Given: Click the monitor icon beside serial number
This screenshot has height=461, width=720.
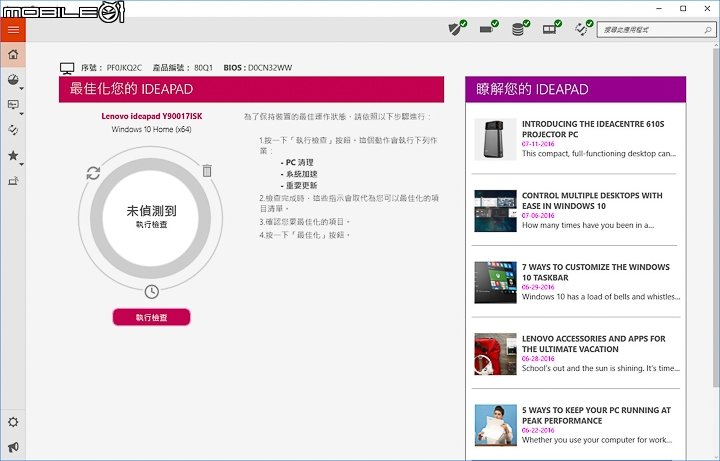Looking at the screenshot, I should pyautogui.click(x=67, y=68).
